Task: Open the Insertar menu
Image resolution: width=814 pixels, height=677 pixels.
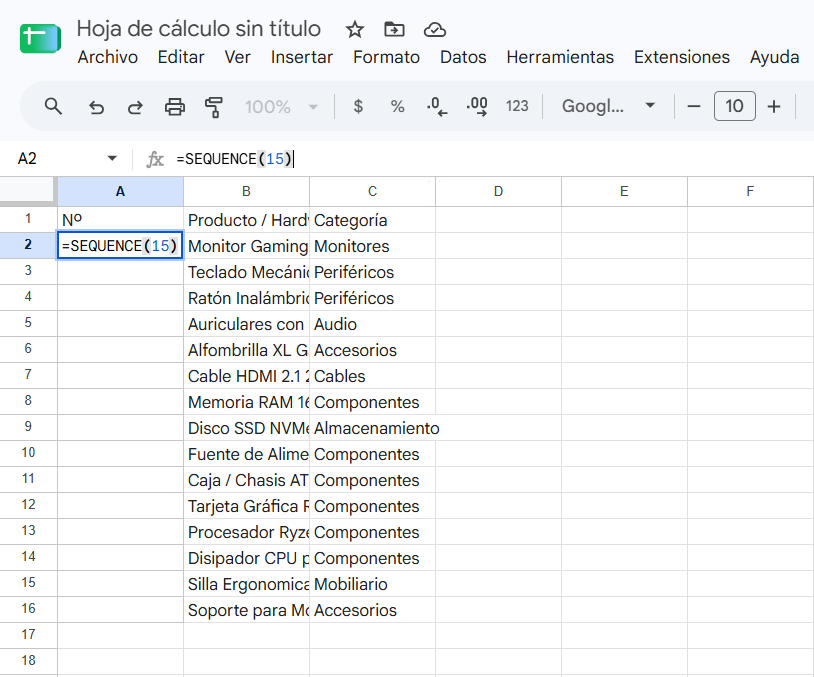Action: (302, 57)
